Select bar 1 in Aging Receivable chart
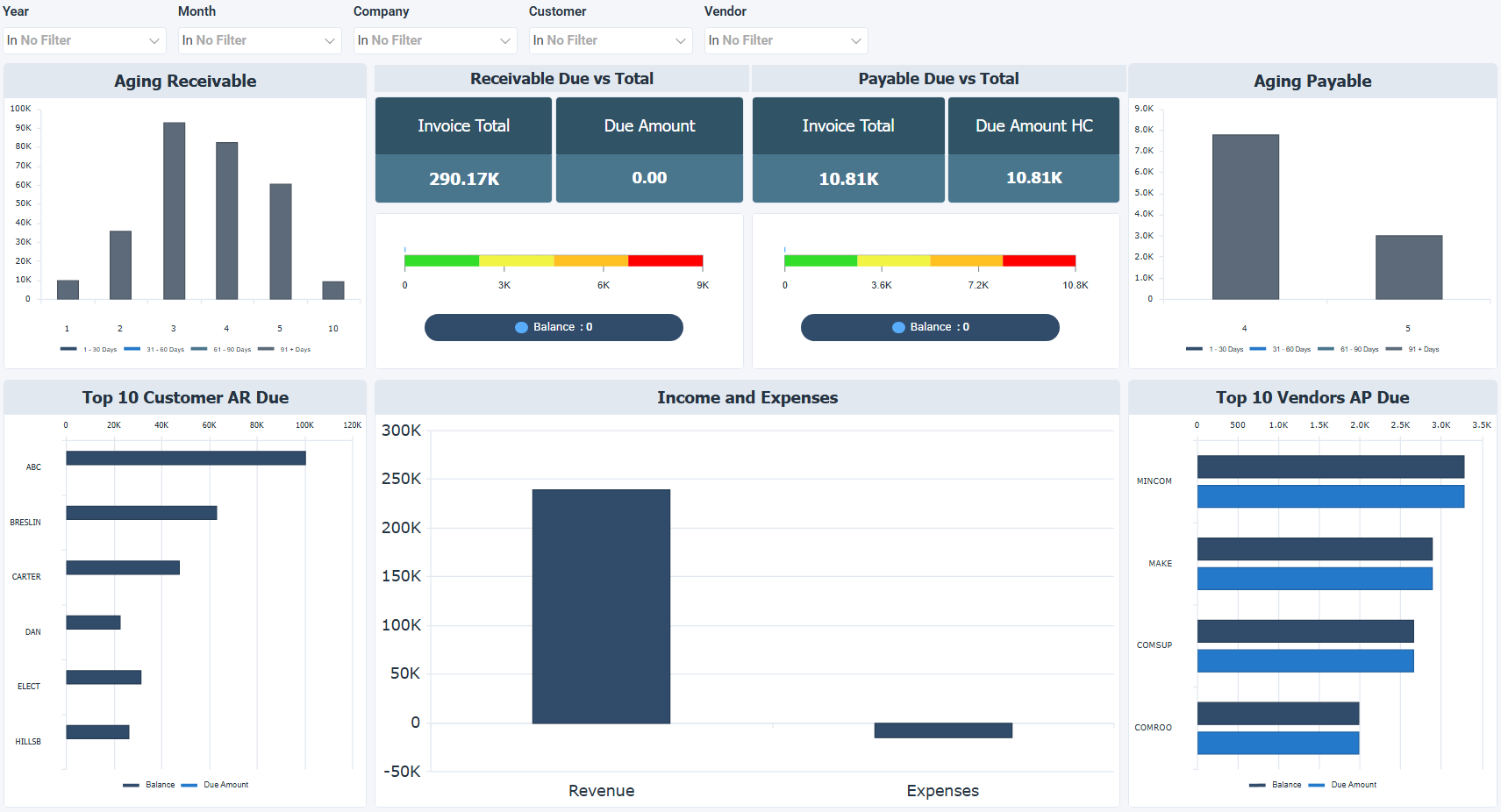 pos(68,290)
